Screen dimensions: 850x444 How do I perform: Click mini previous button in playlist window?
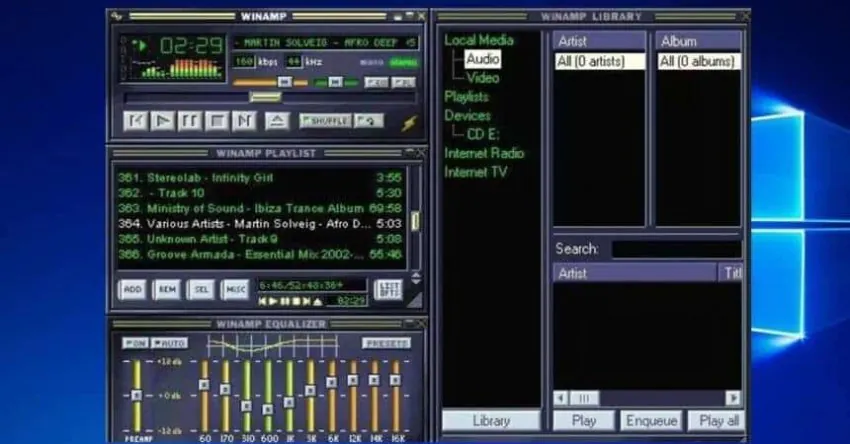[x=262, y=301]
